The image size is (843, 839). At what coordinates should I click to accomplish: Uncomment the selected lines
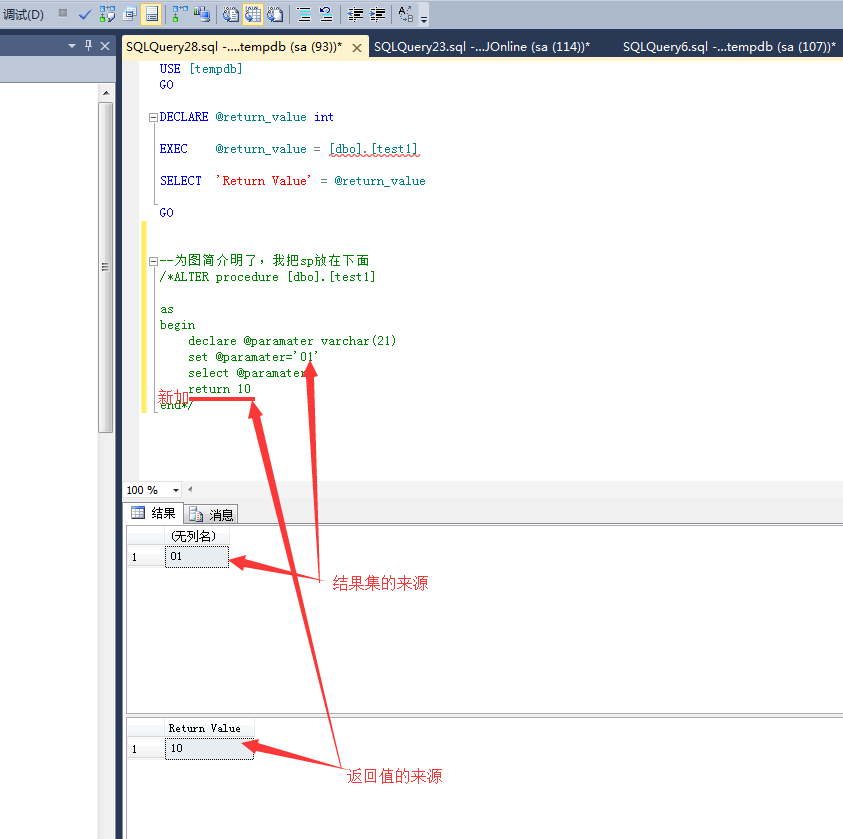326,15
